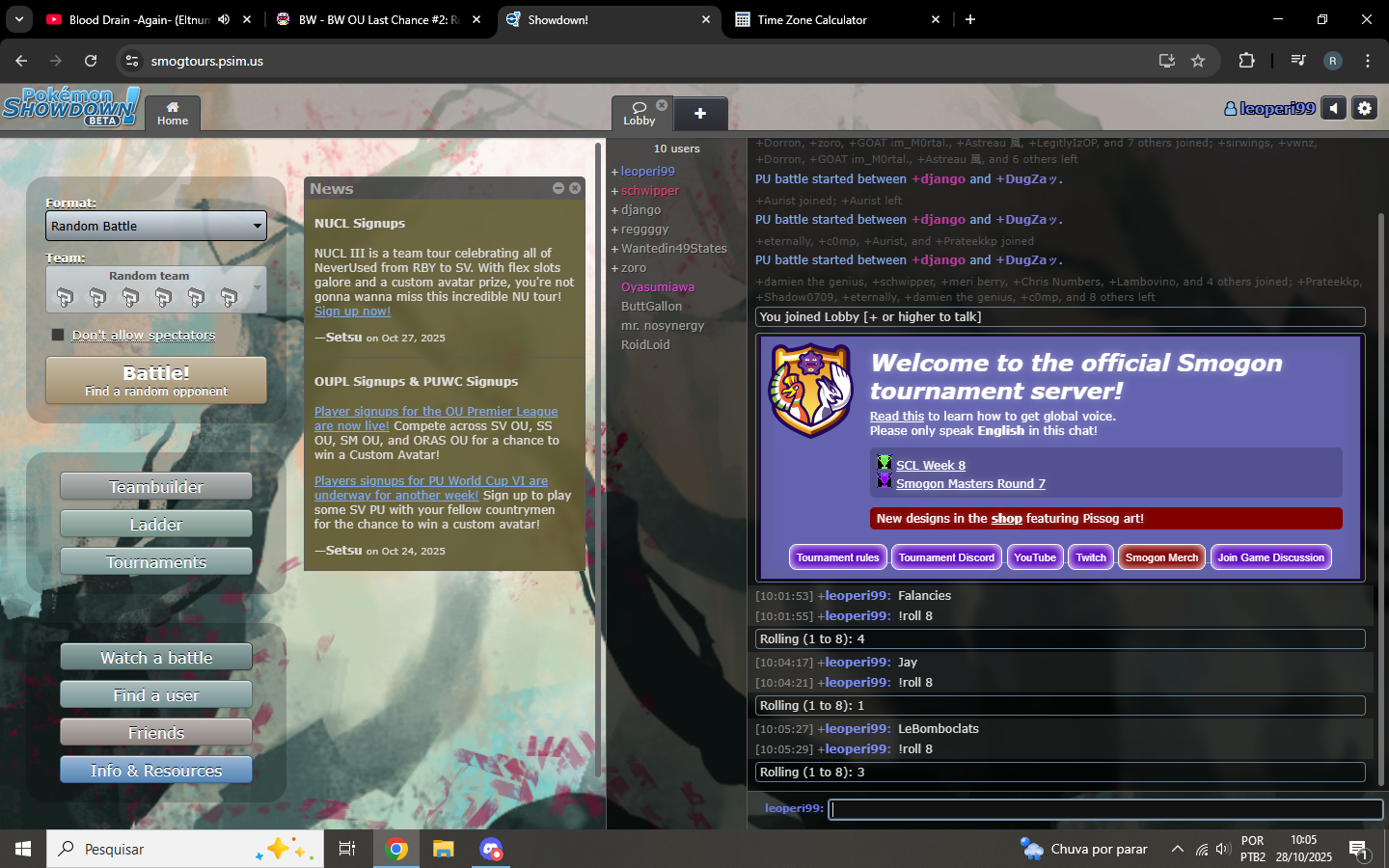
Task: Open the YouTube button in lobby
Action: tap(1035, 557)
